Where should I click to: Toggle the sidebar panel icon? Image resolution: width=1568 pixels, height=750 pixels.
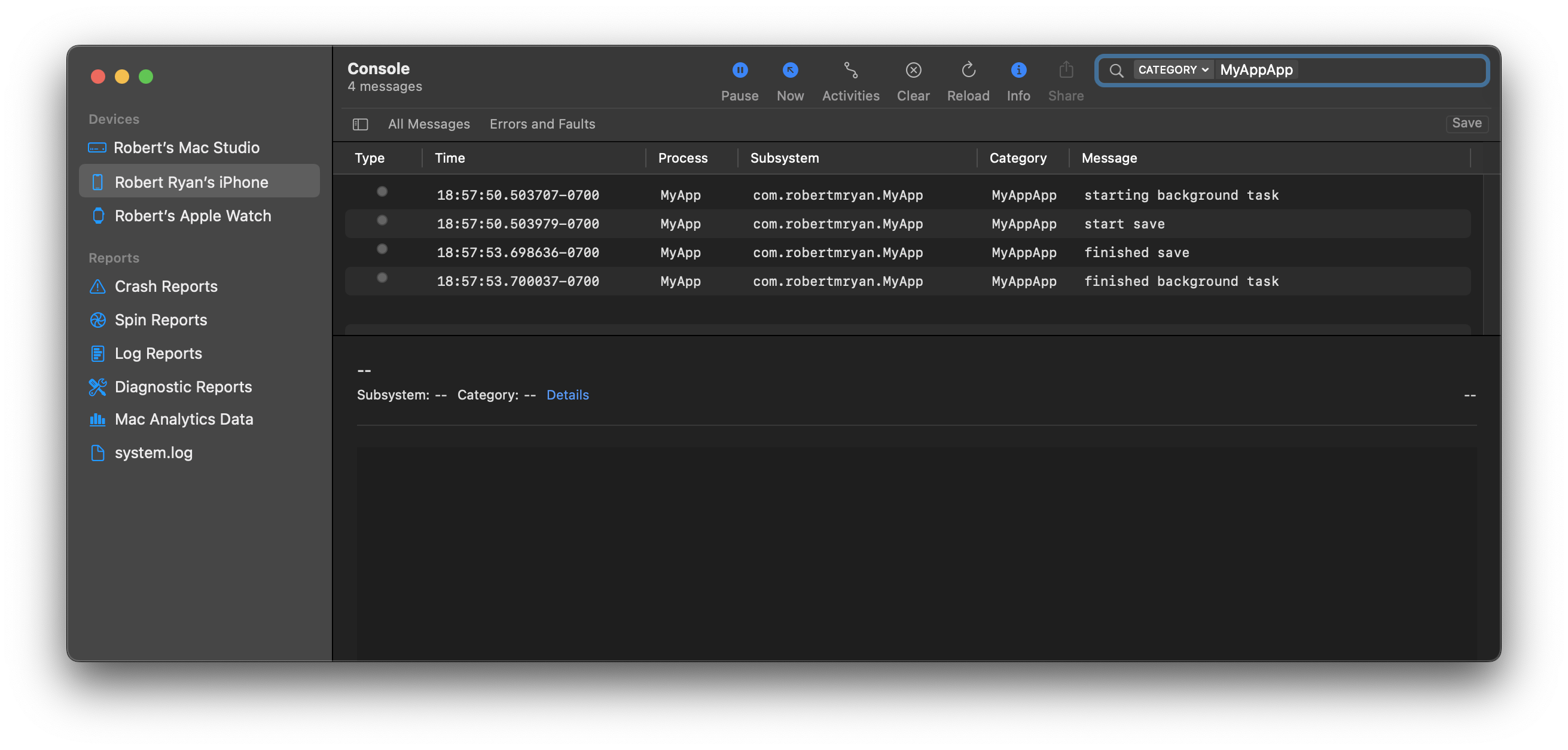tap(361, 124)
